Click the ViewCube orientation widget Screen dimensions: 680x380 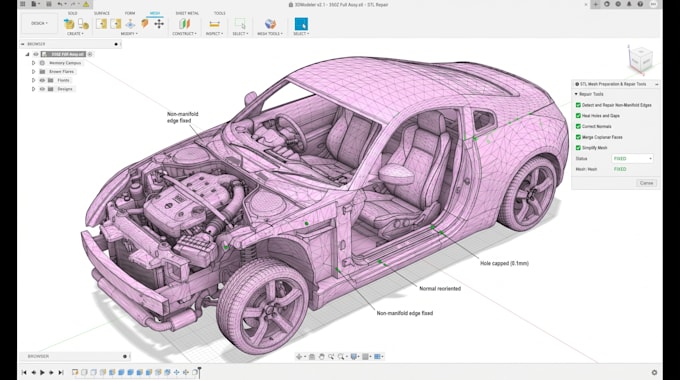[x=641, y=59]
